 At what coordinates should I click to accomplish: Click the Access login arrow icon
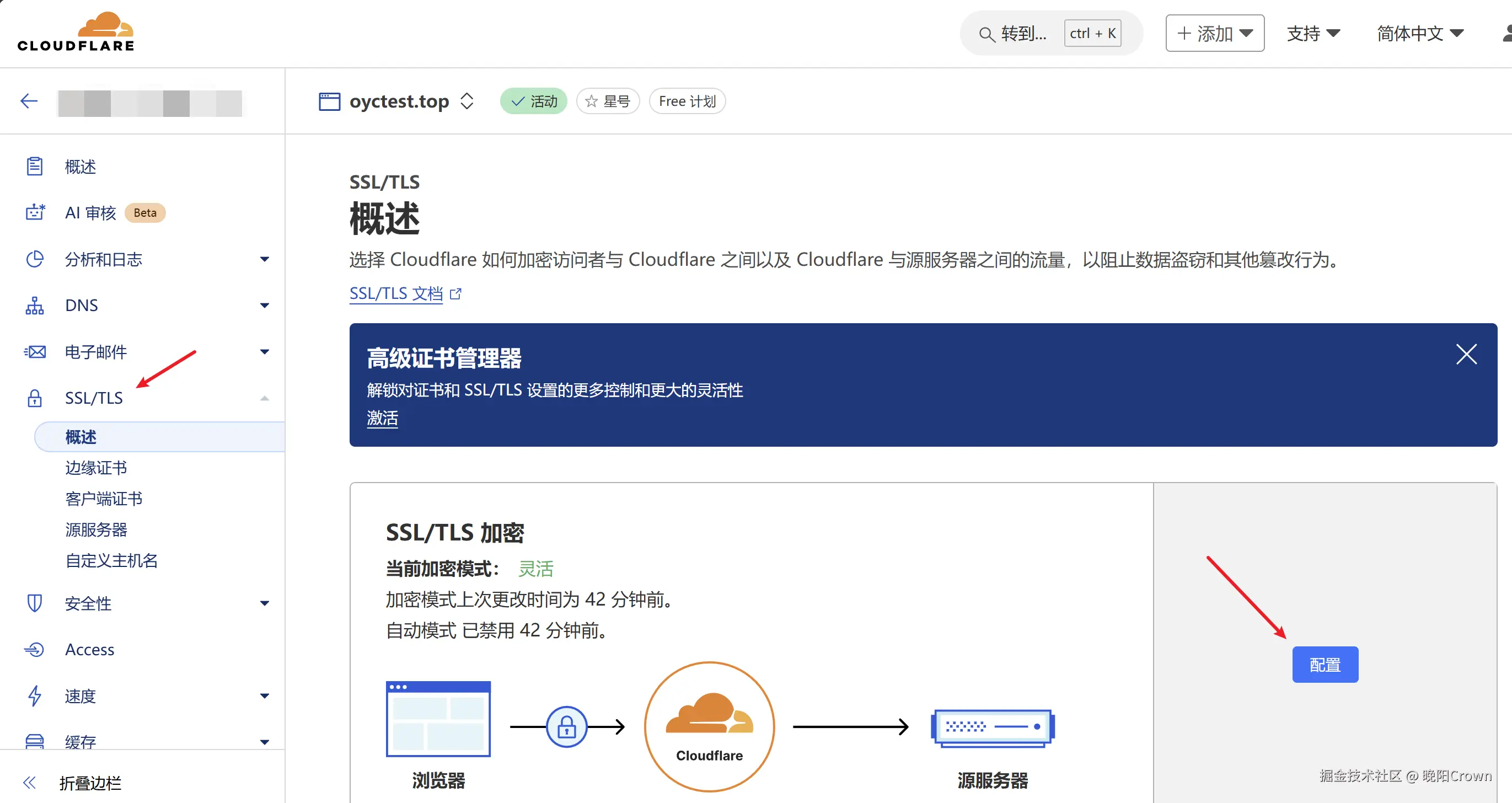pos(34,649)
